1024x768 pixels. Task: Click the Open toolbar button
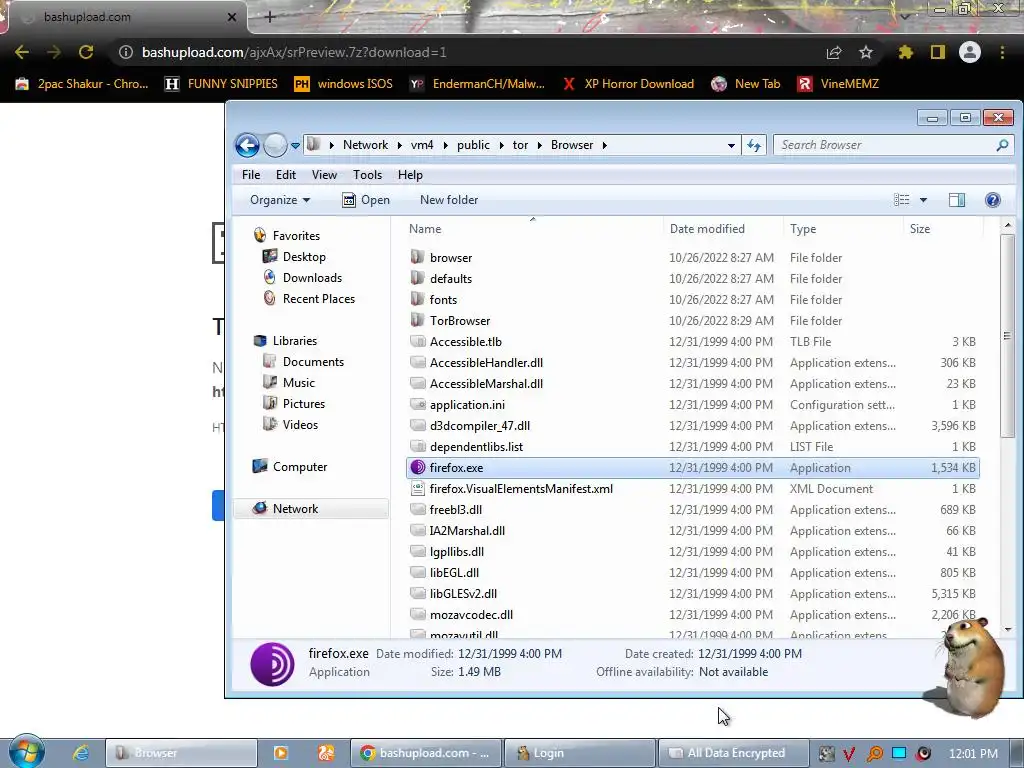tap(366, 200)
